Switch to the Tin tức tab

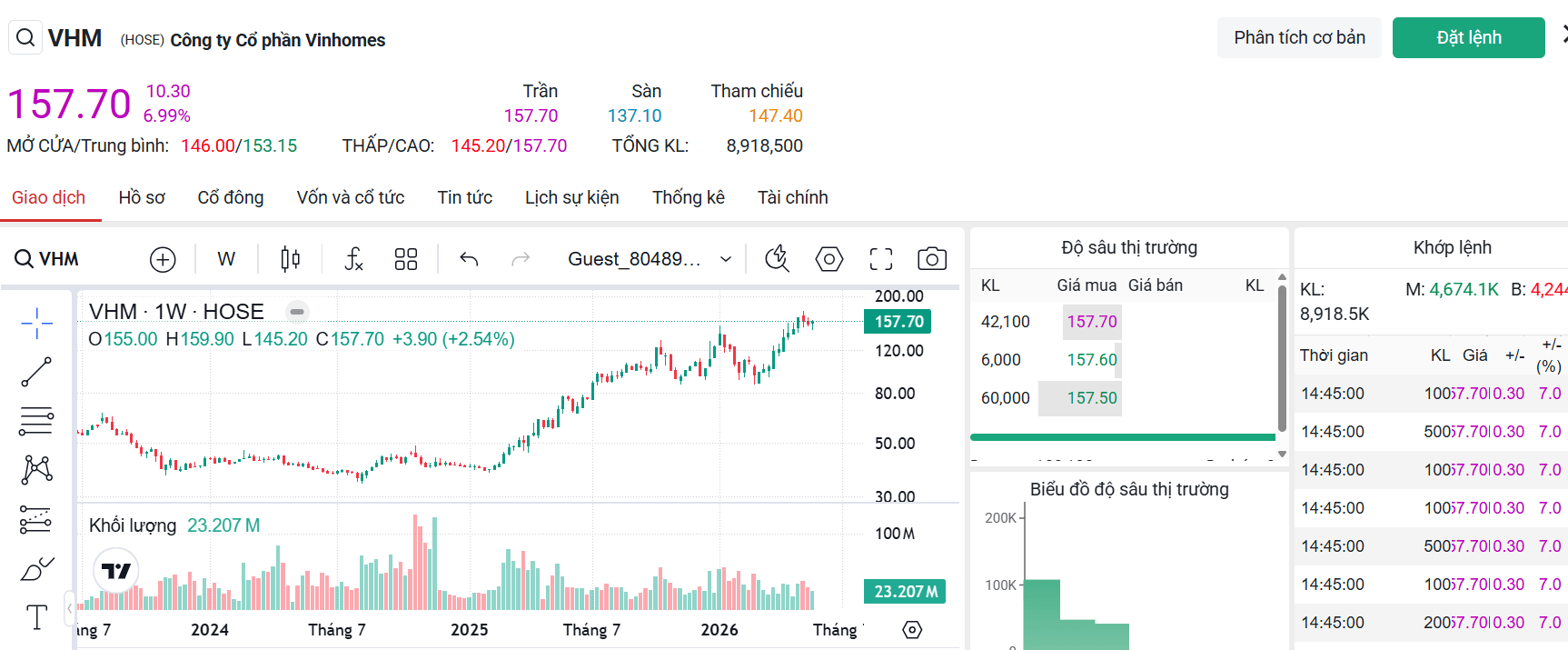465,197
